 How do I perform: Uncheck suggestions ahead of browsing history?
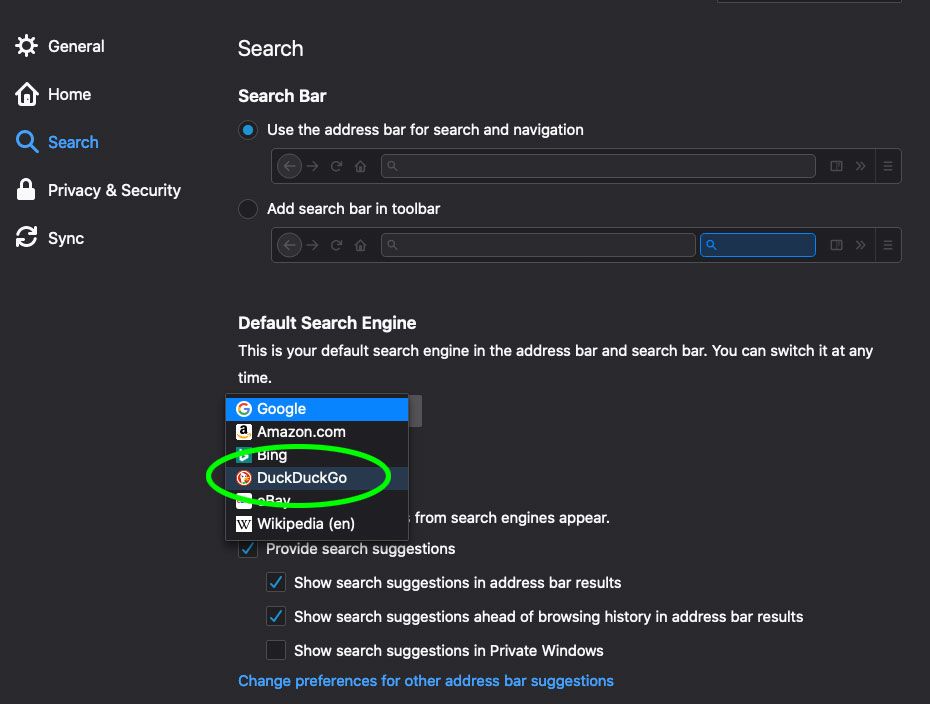point(276,616)
